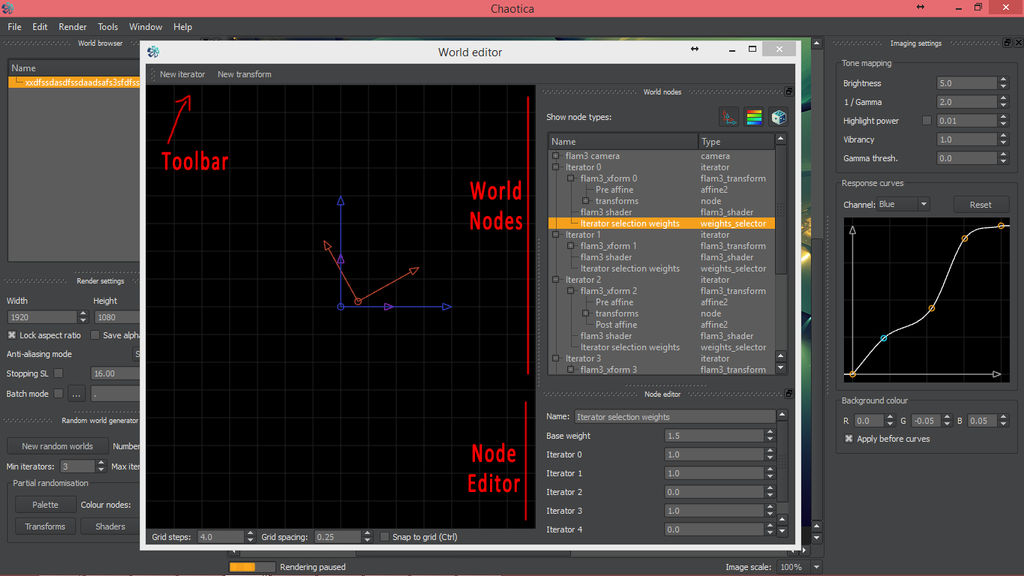This screenshot has height=576, width=1024.
Task: Toggle the cube node type icon
Action: [778, 118]
